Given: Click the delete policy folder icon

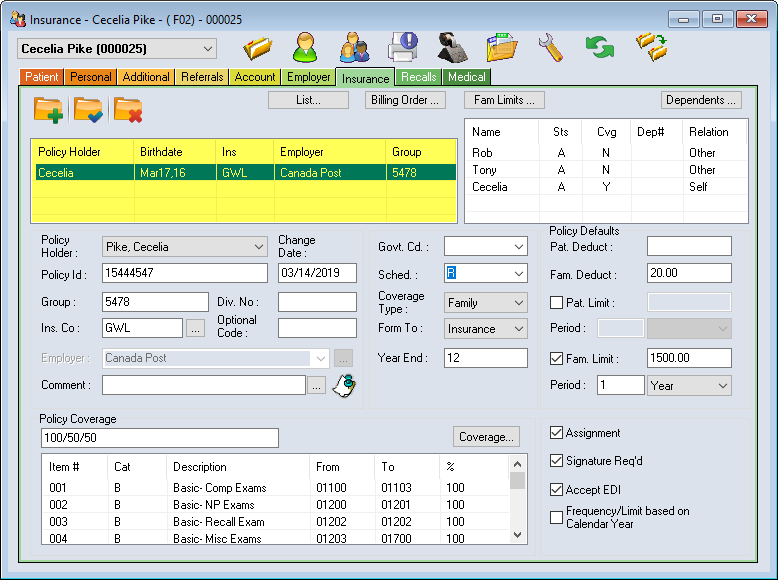Looking at the screenshot, I should (x=127, y=109).
